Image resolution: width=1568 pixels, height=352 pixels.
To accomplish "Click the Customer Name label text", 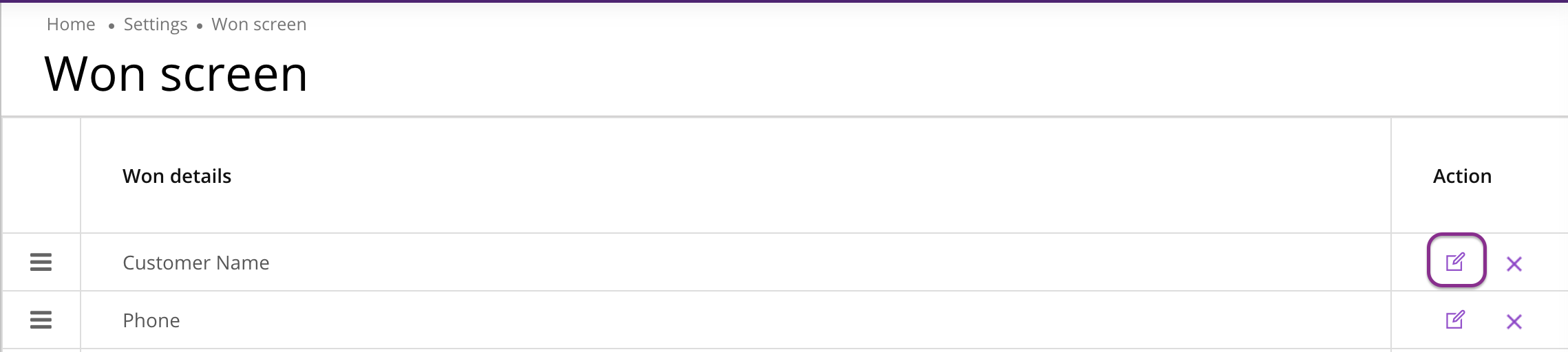I will pyautogui.click(x=196, y=263).
